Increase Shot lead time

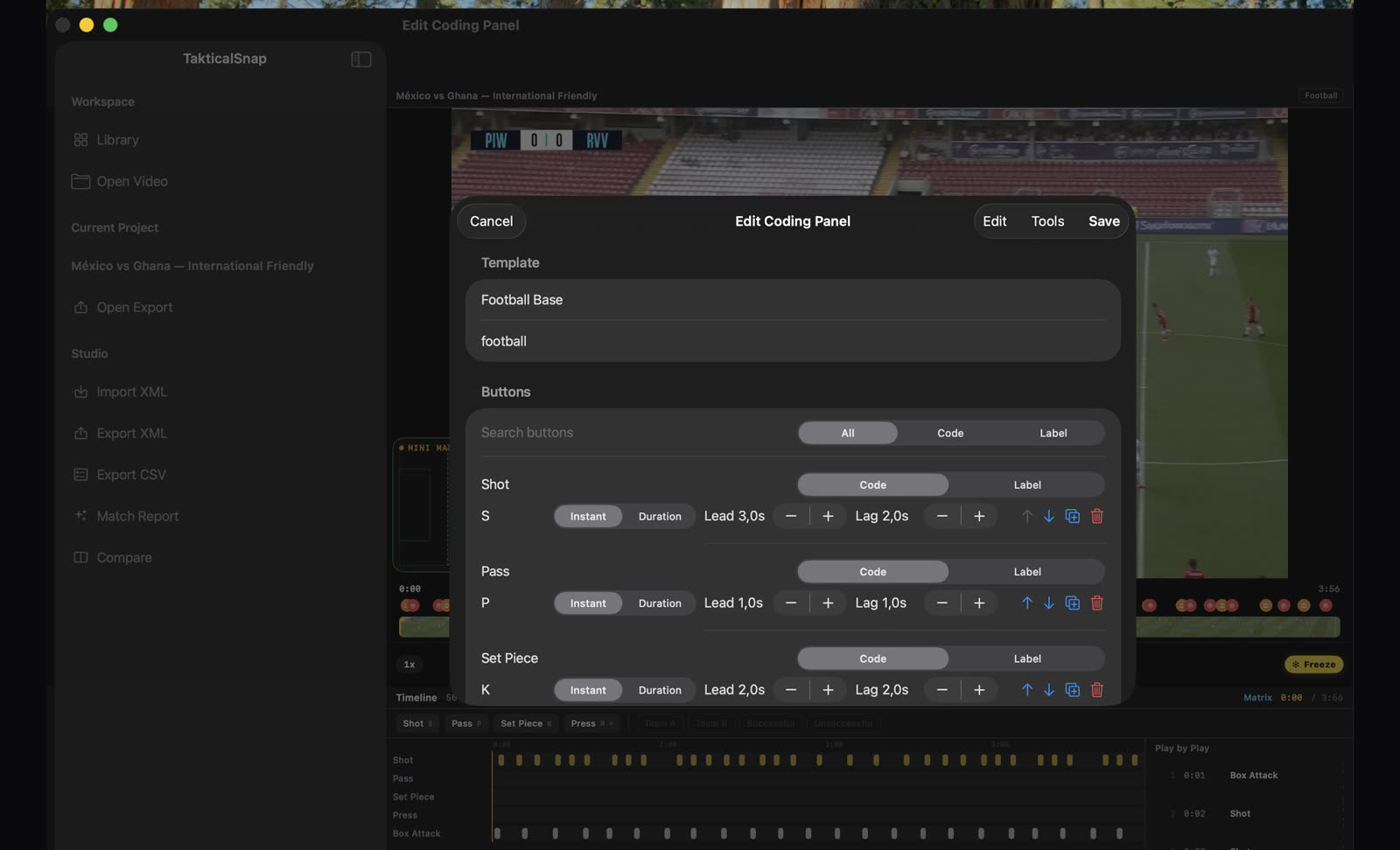pyautogui.click(x=828, y=516)
